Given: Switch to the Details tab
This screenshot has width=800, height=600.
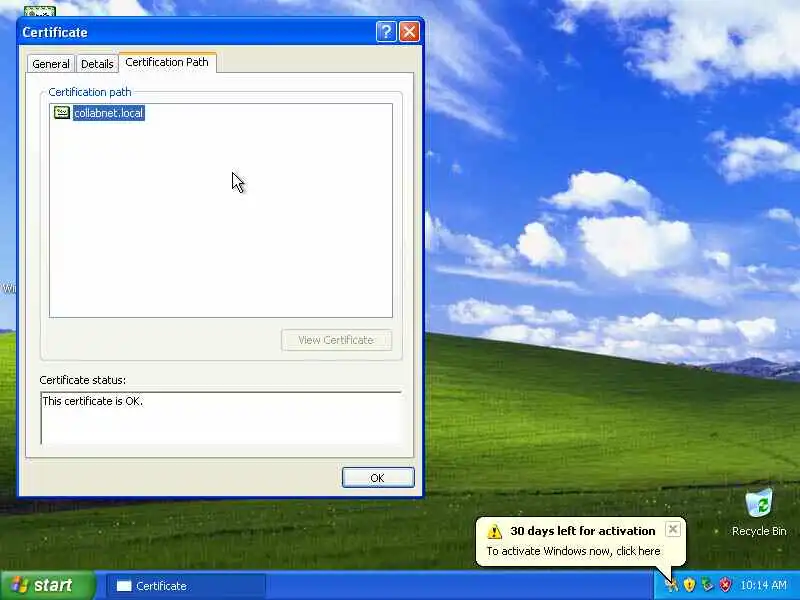Looking at the screenshot, I should pos(97,64).
